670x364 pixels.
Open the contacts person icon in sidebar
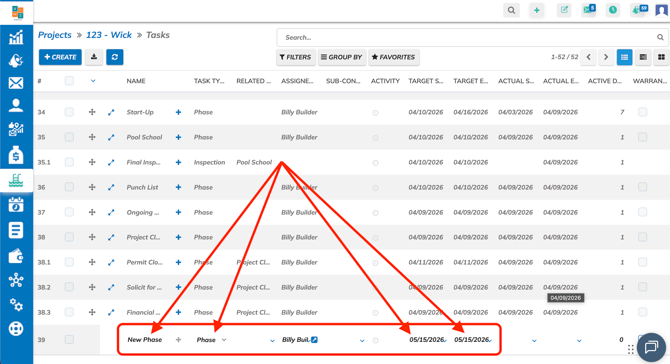(x=16, y=105)
